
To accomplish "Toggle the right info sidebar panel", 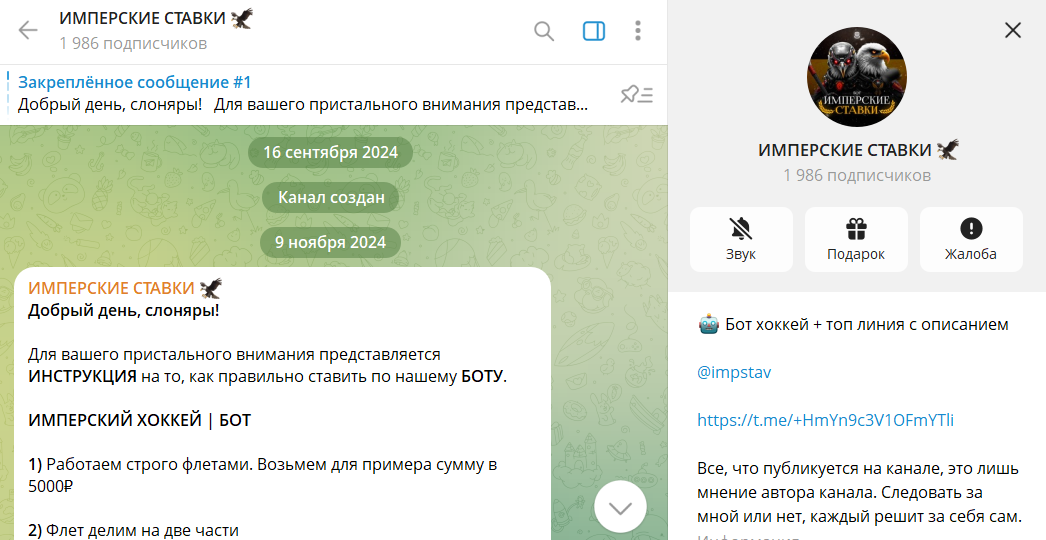I will [594, 31].
